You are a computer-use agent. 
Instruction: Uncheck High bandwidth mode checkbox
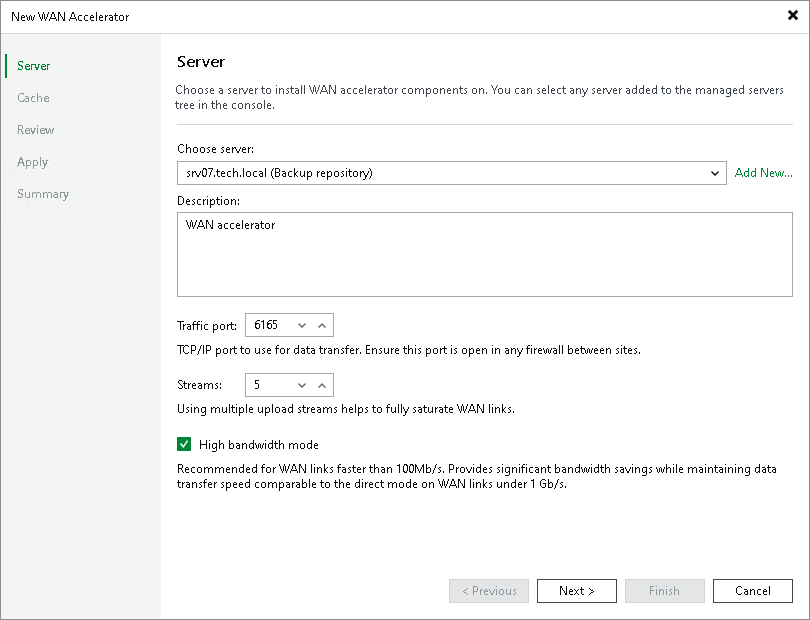tap(184, 444)
